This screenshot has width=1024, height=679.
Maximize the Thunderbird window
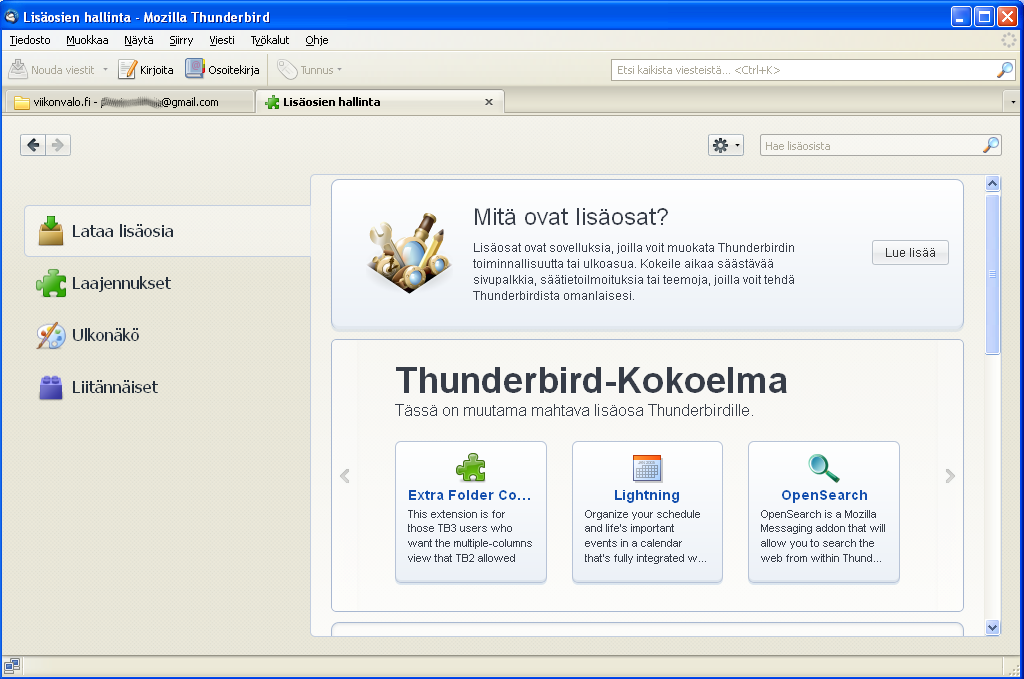click(984, 16)
